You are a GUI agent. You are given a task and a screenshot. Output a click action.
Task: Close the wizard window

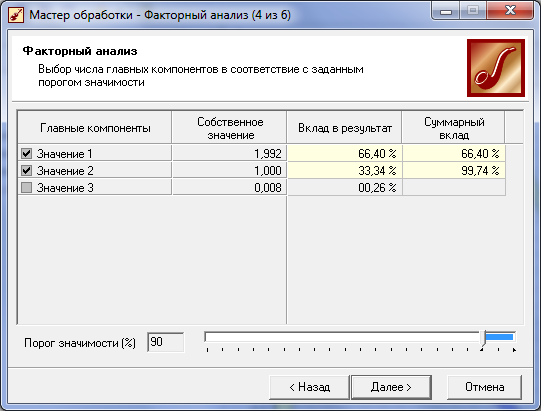tap(510, 11)
